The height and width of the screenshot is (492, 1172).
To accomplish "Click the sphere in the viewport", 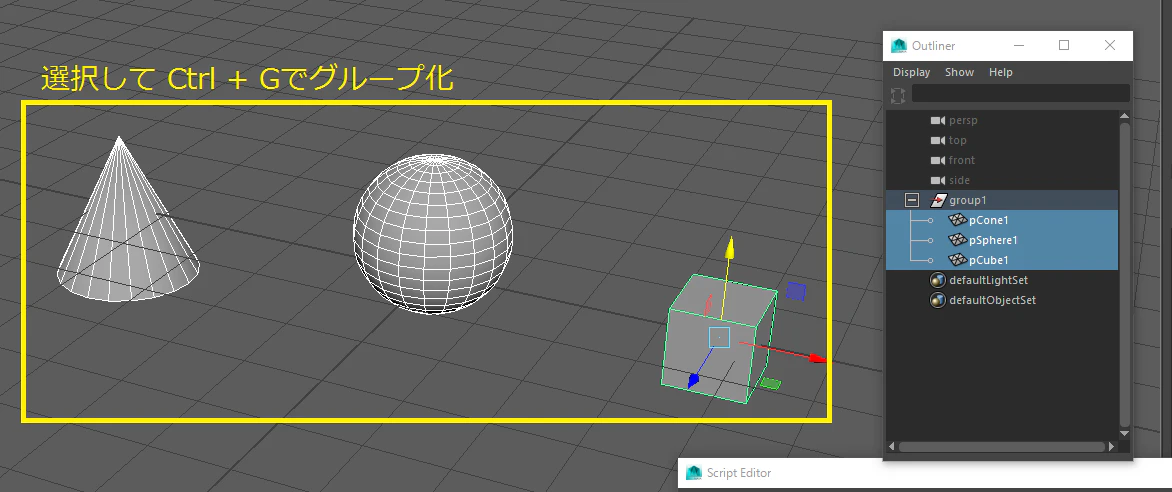I will click(433, 233).
